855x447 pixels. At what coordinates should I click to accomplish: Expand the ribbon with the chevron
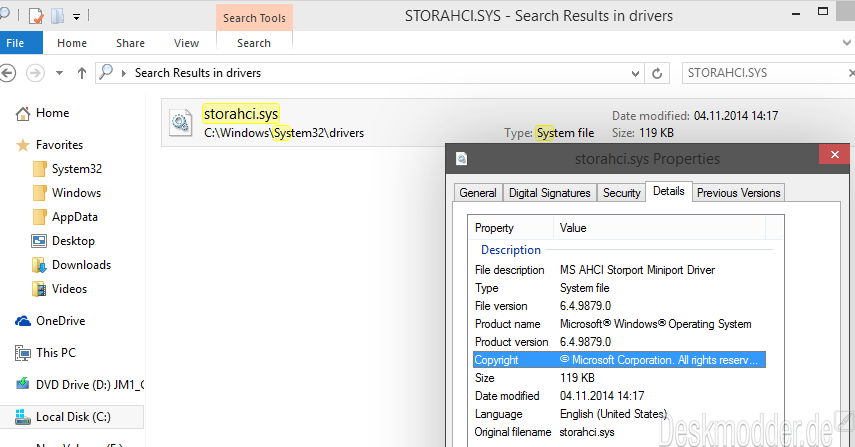tap(847, 42)
